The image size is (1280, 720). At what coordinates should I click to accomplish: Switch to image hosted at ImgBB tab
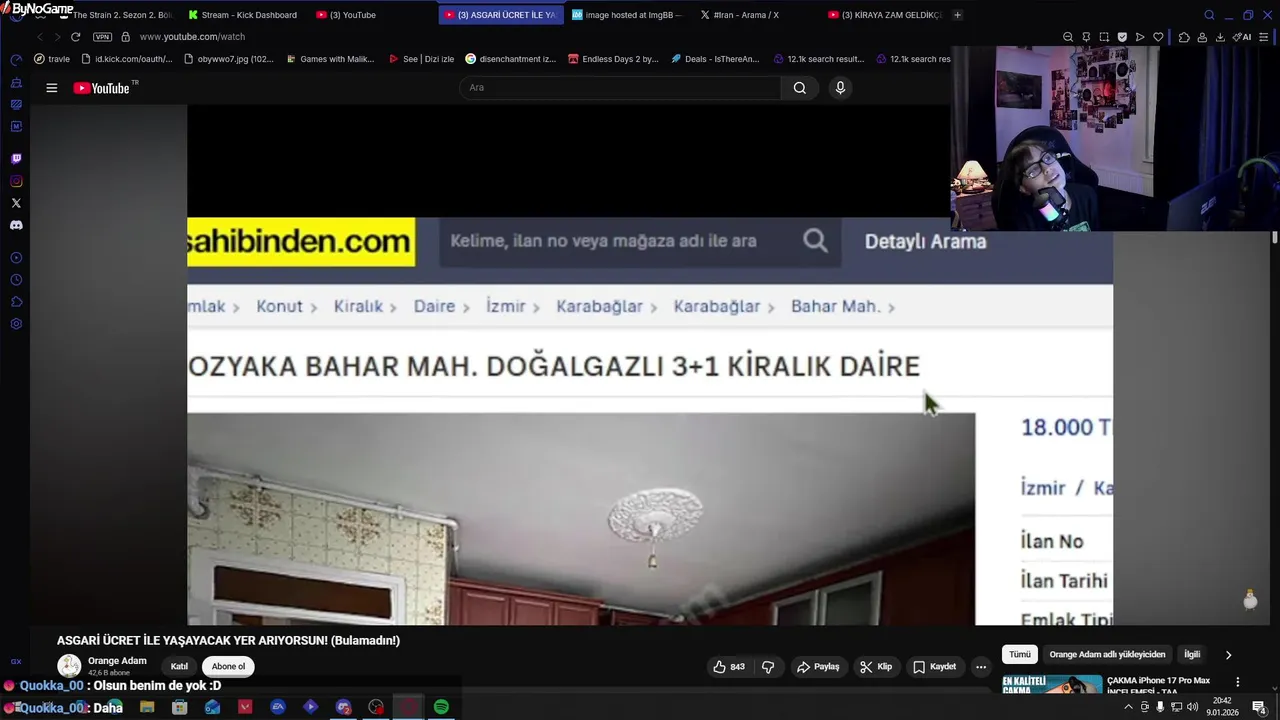point(627,15)
